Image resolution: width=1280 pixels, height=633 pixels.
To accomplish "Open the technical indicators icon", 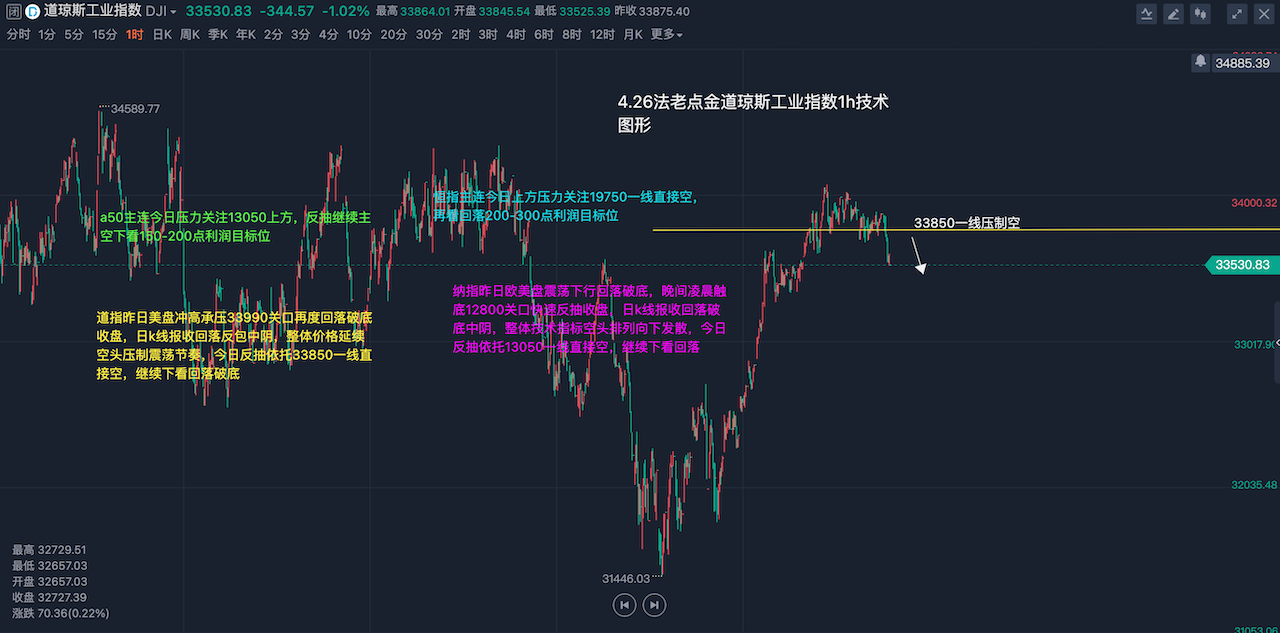I will coord(1146,13).
